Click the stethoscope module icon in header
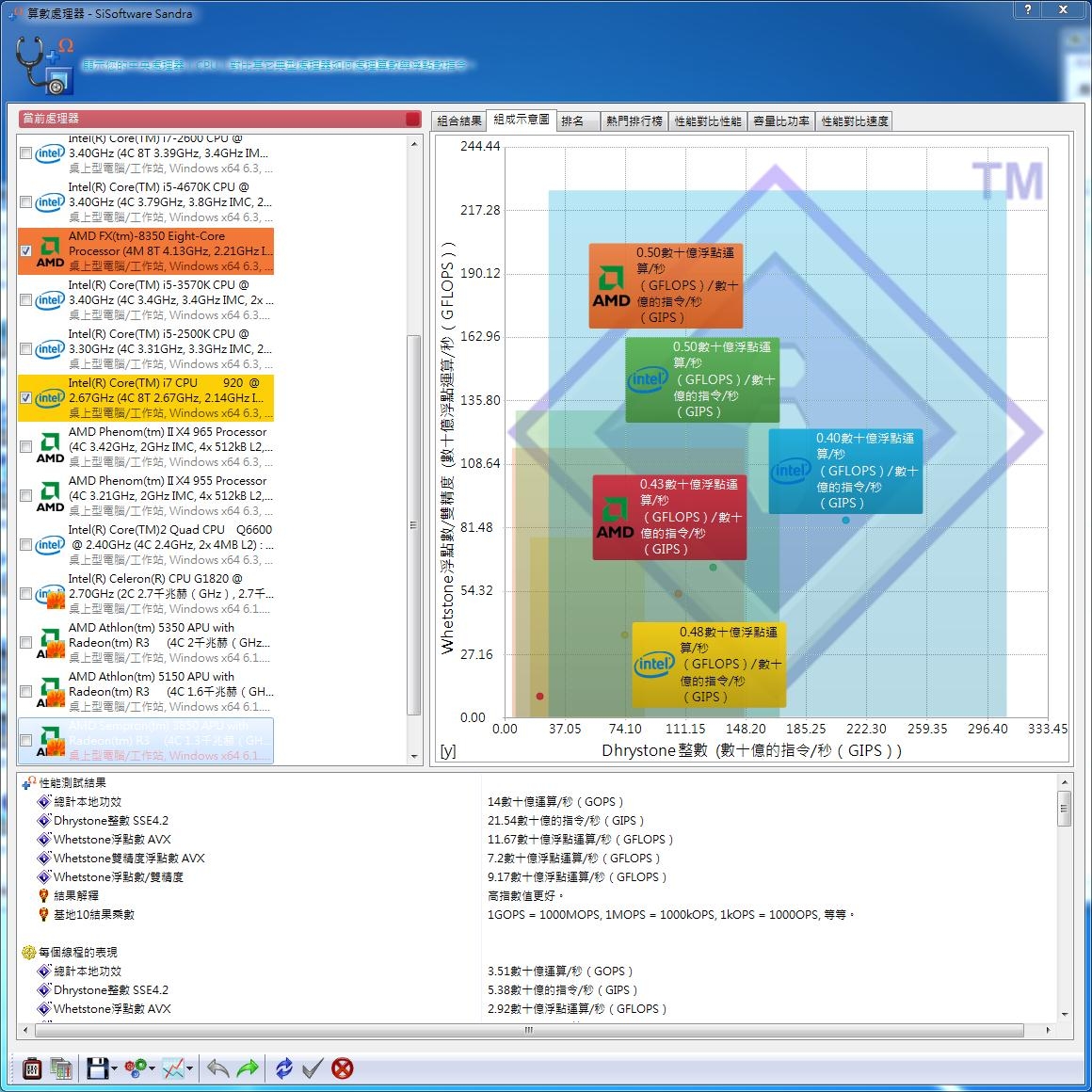 [43, 64]
